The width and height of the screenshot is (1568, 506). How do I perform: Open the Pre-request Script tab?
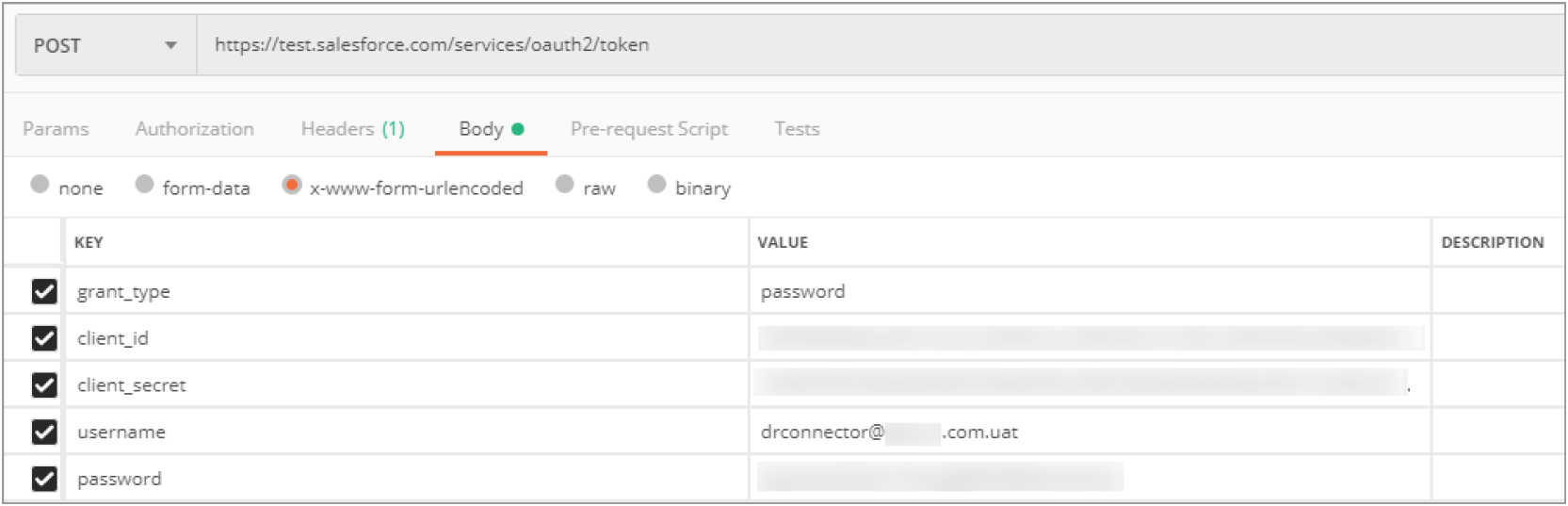(x=649, y=129)
